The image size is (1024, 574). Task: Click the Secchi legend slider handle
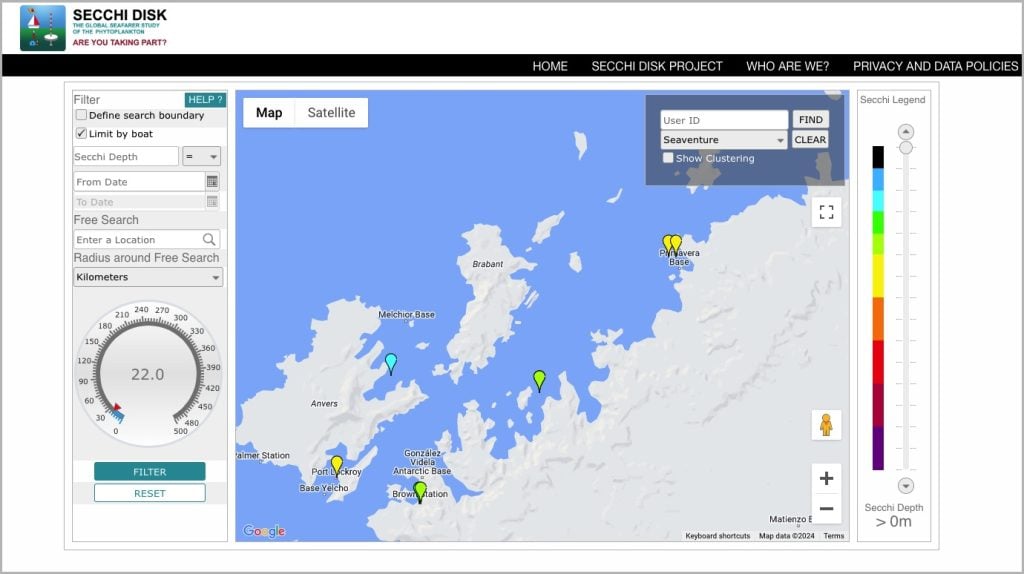[905, 148]
